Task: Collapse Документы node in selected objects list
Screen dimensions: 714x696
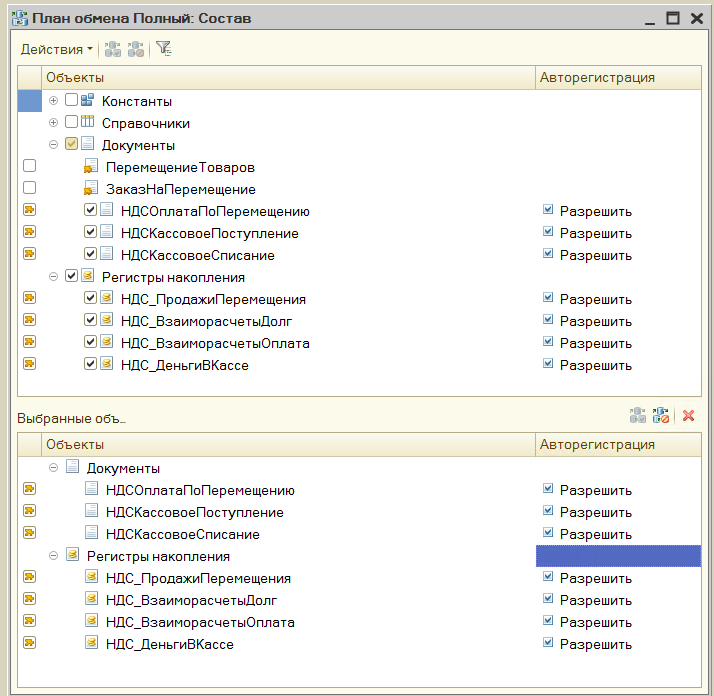Action: (53, 468)
